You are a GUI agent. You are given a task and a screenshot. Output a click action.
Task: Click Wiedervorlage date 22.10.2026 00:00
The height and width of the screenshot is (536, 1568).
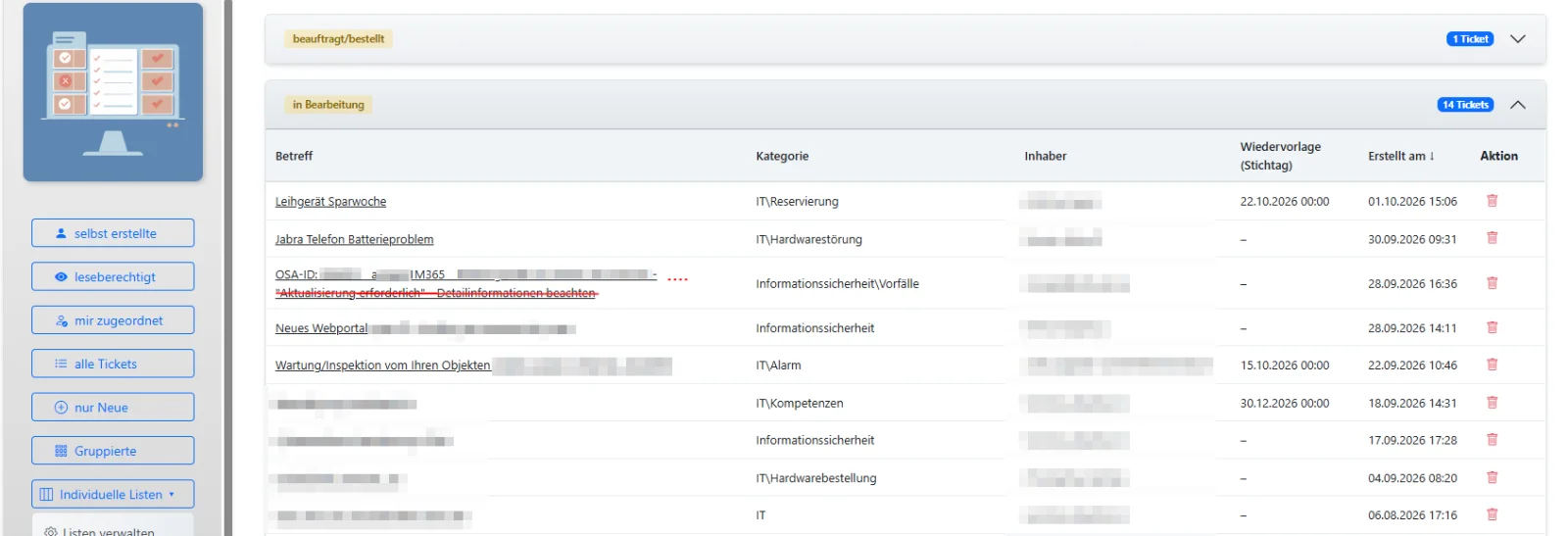1285,202
